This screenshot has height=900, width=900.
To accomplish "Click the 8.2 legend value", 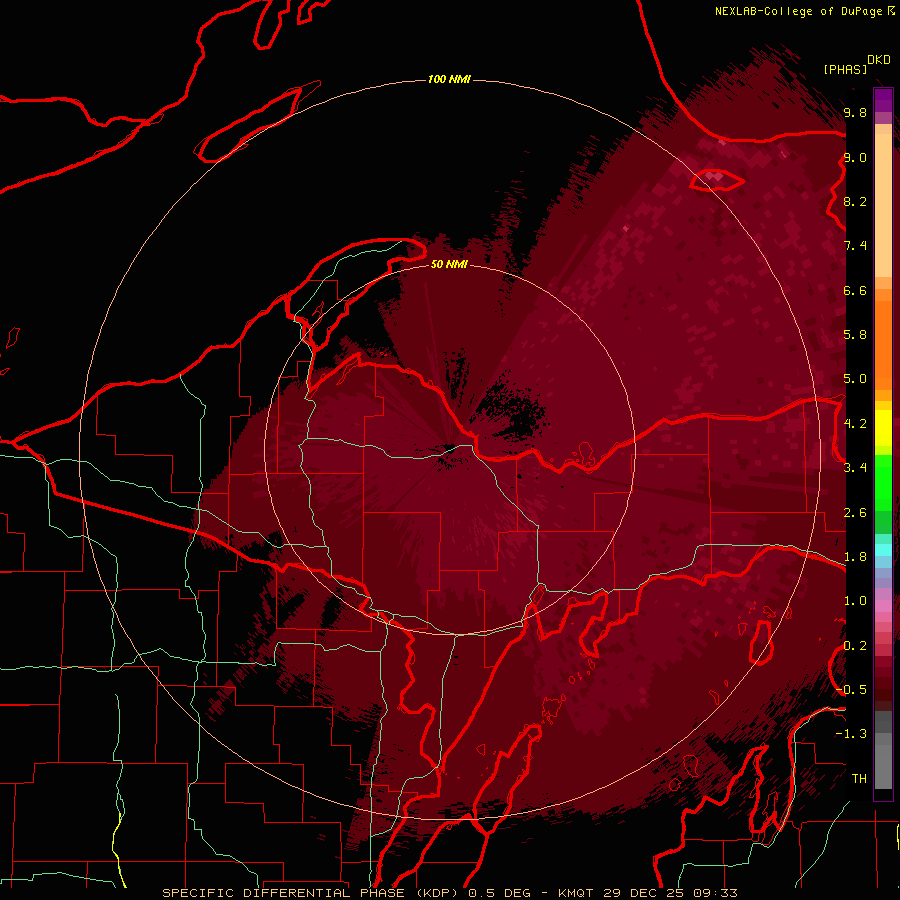I will (x=855, y=201).
